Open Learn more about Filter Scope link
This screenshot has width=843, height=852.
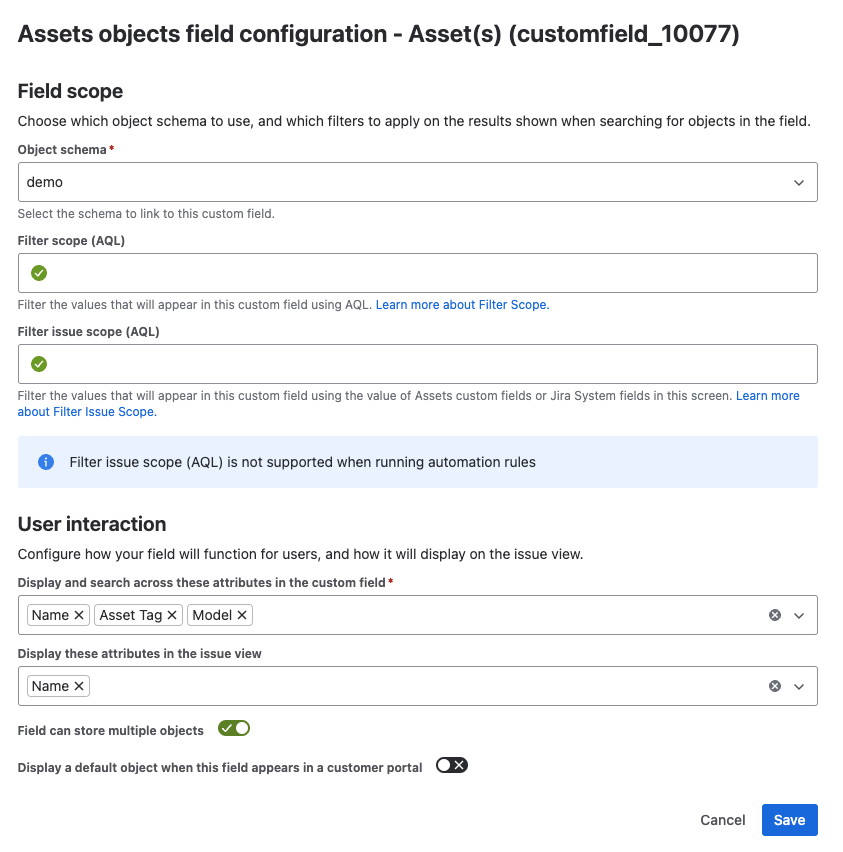[x=462, y=304]
